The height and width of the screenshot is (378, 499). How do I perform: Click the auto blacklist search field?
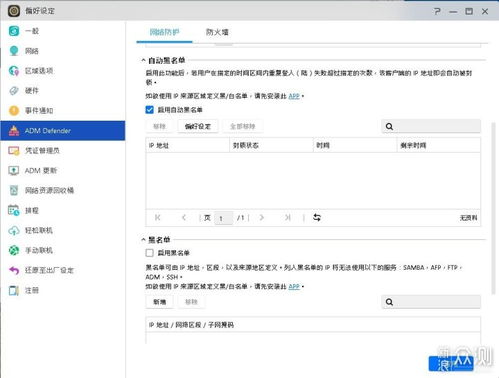click(431, 126)
